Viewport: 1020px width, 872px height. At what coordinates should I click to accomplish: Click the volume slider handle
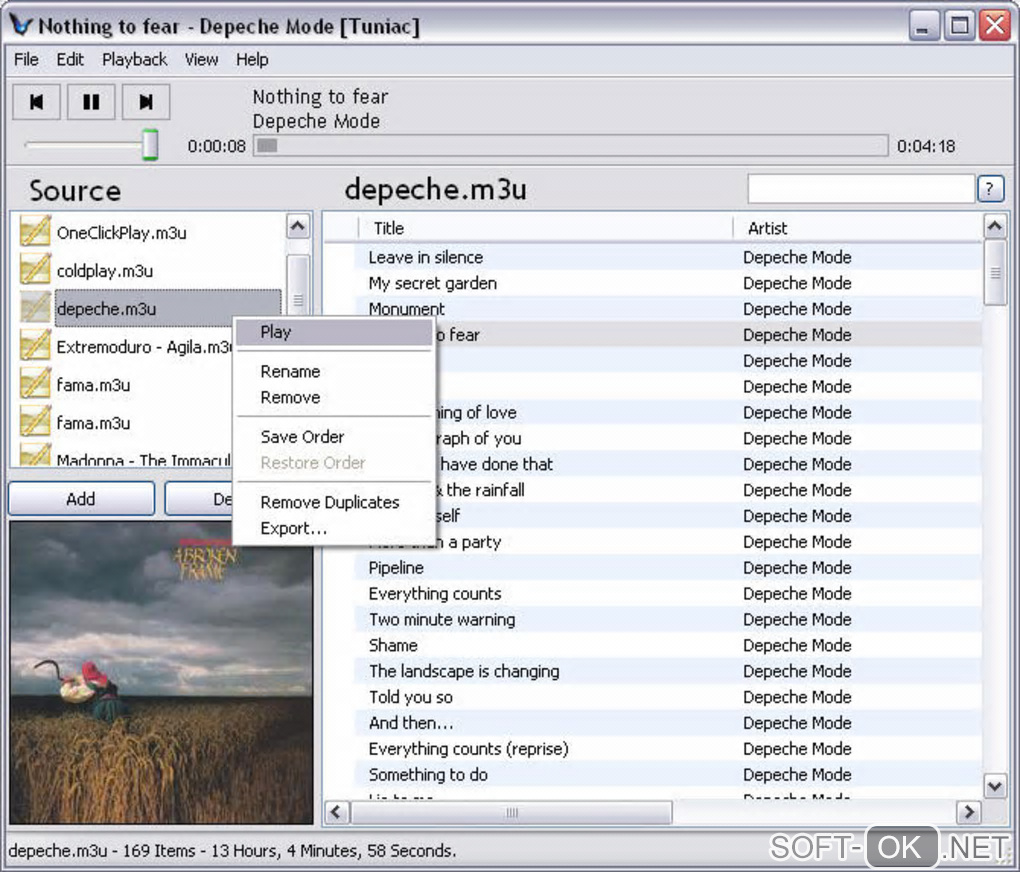(150, 144)
